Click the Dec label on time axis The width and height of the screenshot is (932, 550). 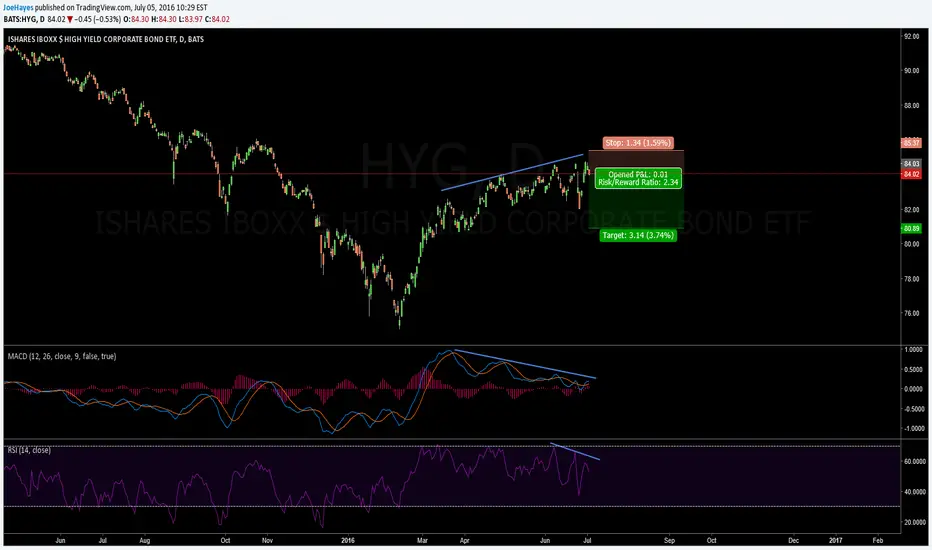click(794, 540)
